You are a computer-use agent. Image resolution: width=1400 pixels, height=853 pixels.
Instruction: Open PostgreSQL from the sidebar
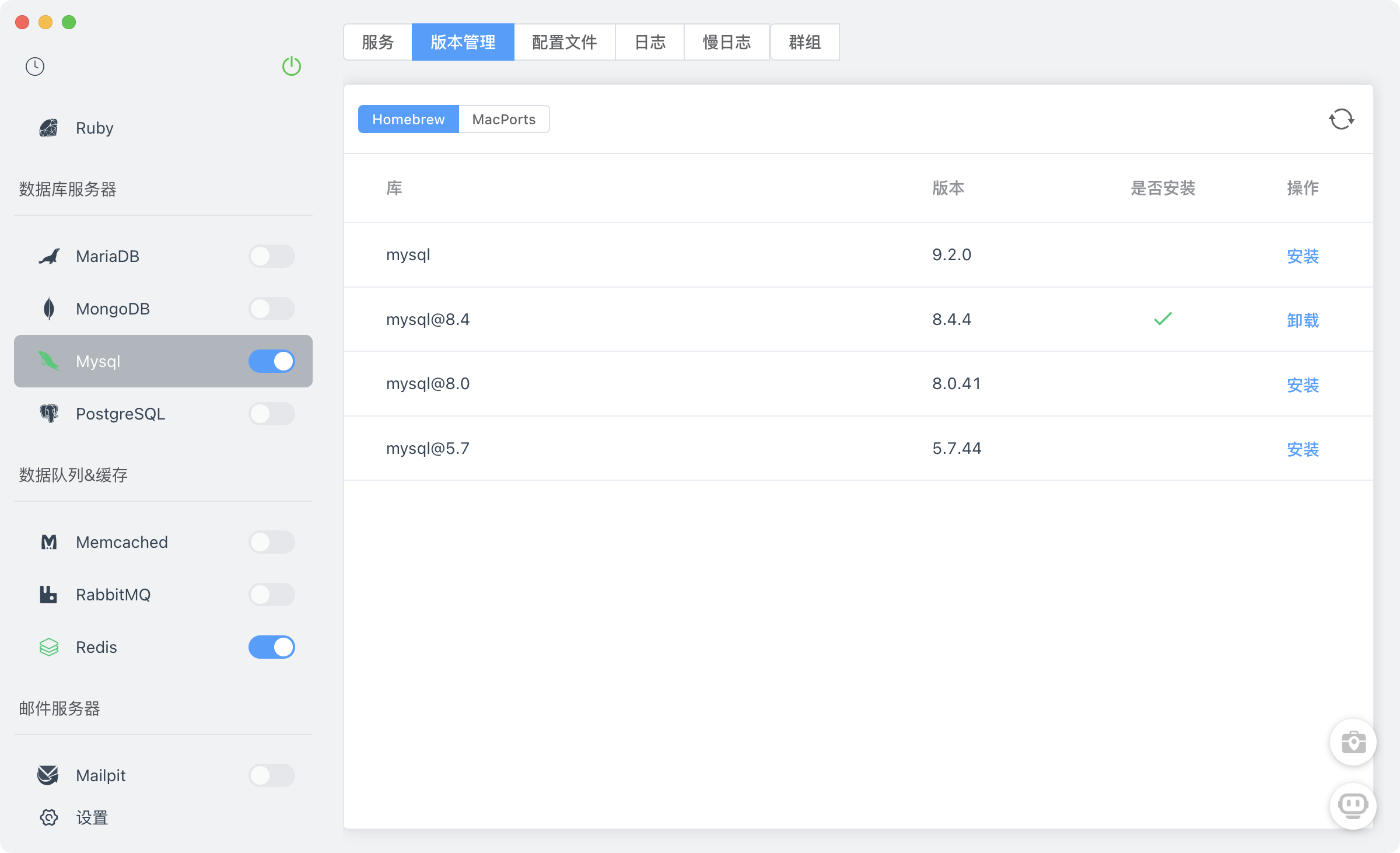click(x=120, y=414)
